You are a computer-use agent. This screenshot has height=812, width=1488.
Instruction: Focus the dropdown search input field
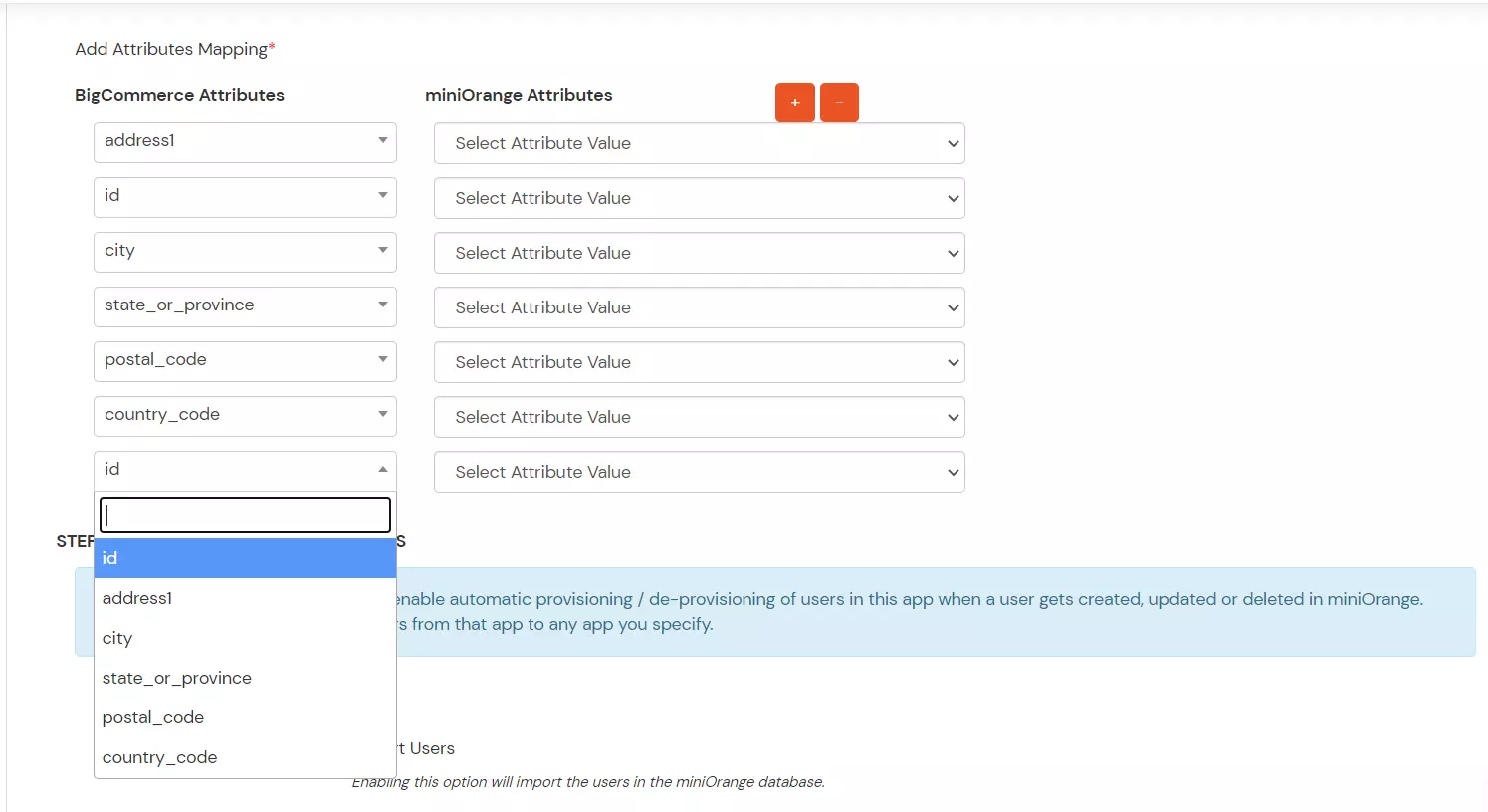click(245, 514)
